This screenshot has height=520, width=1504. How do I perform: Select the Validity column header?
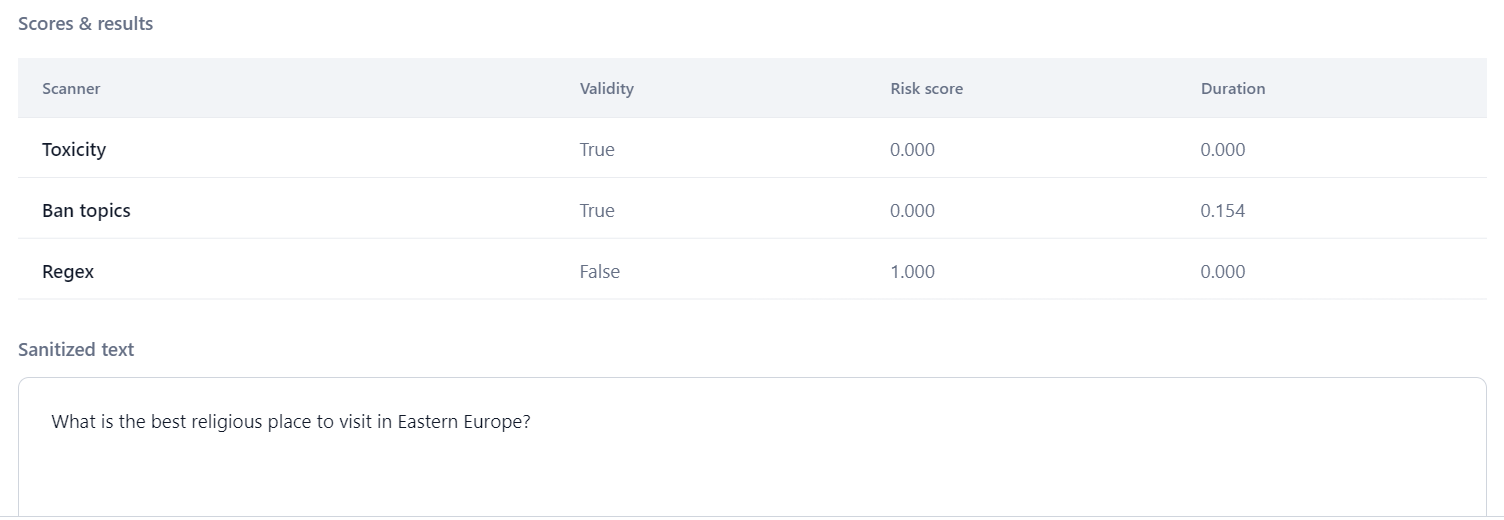tap(606, 89)
